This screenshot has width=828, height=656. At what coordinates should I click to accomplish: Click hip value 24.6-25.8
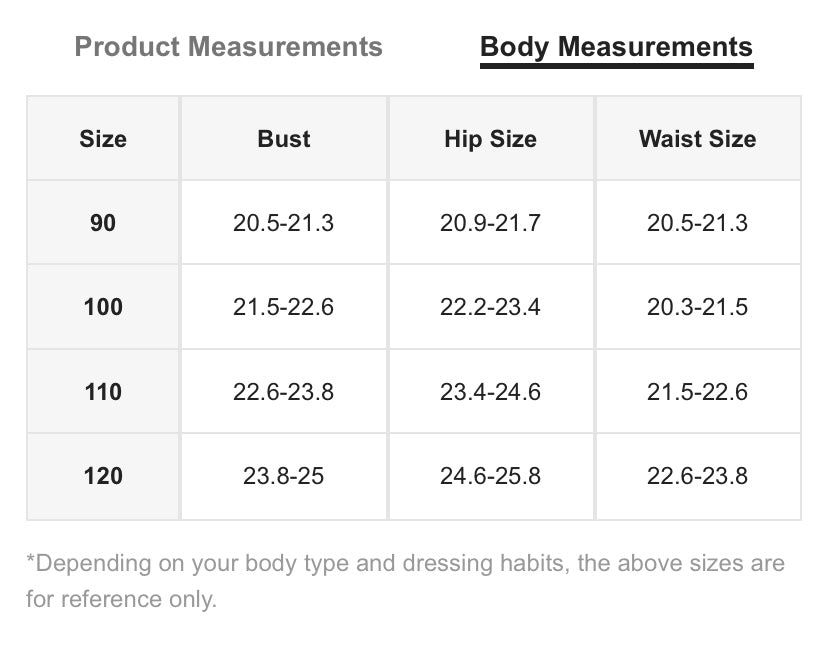(x=491, y=476)
